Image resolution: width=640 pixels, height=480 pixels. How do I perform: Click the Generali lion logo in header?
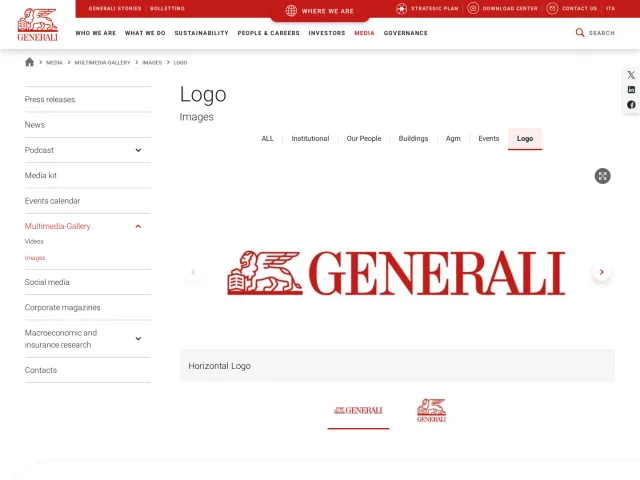[38, 24]
